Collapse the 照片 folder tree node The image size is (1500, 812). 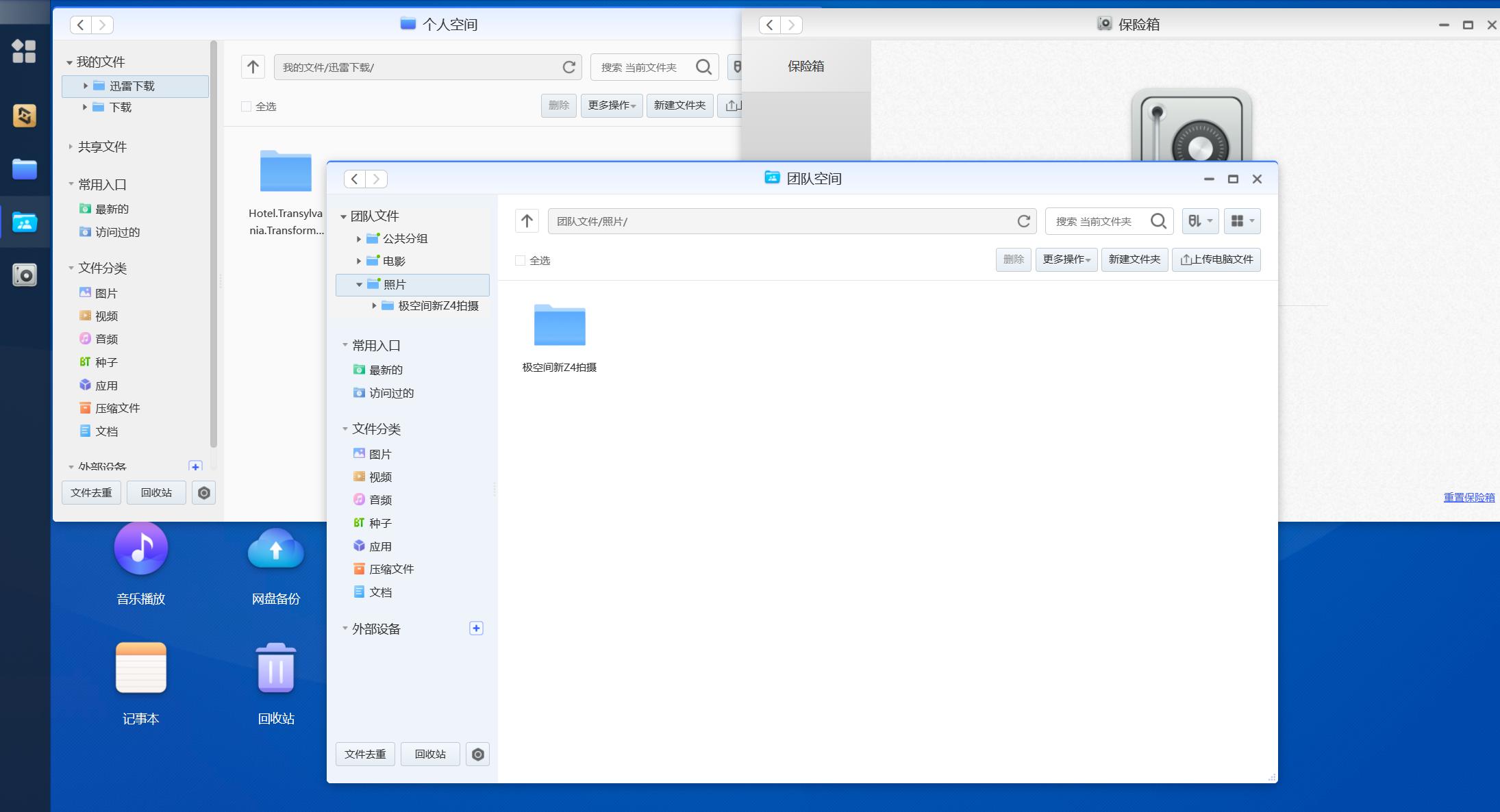(x=359, y=285)
